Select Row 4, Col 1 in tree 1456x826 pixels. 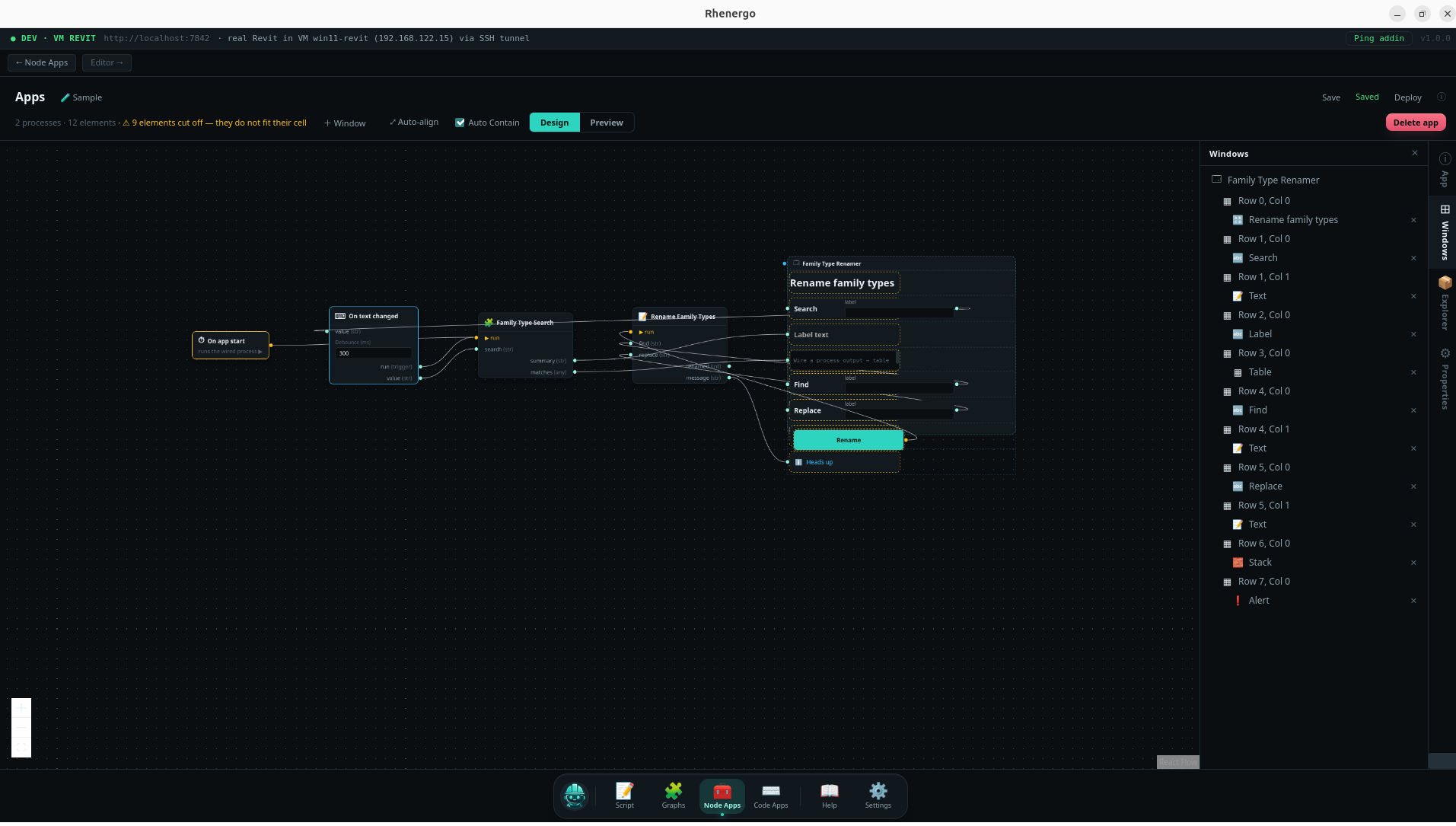1263,429
